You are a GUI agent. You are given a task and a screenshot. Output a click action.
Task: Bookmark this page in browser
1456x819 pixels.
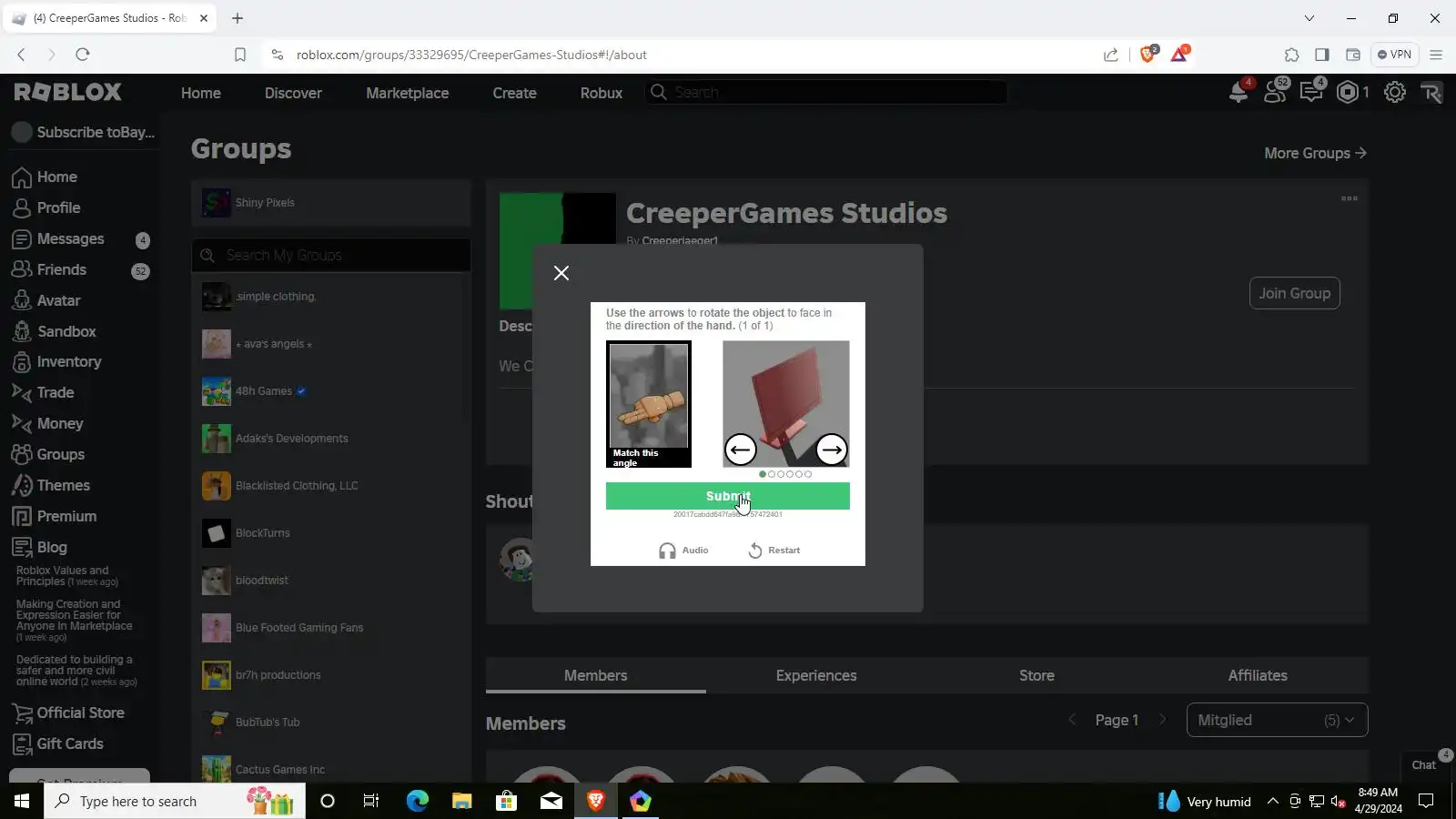(240, 55)
